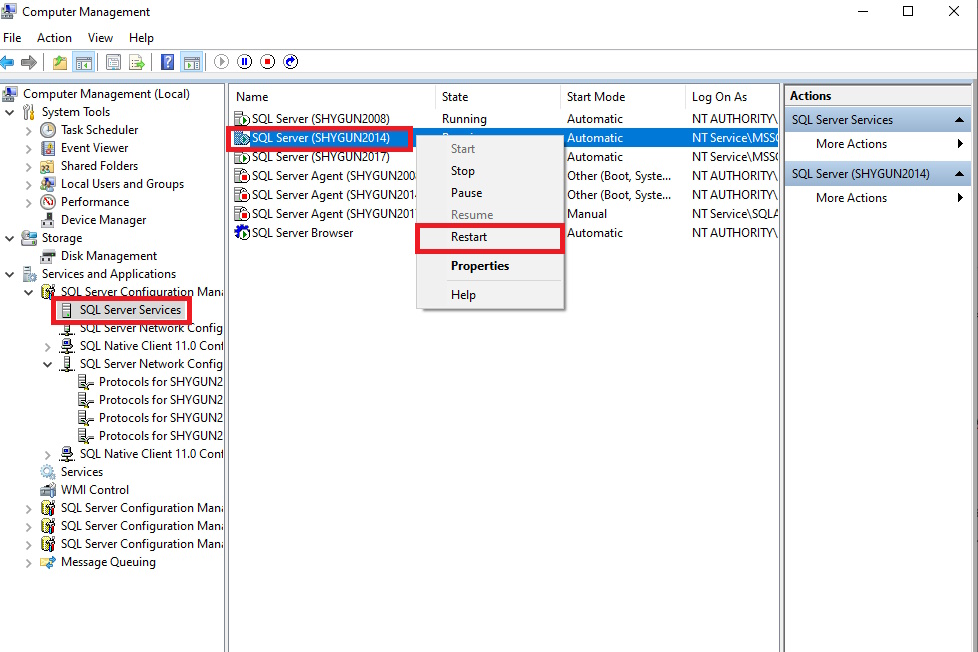Select the System Tools tree node
The width and height of the screenshot is (978, 652).
click(x=75, y=112)
